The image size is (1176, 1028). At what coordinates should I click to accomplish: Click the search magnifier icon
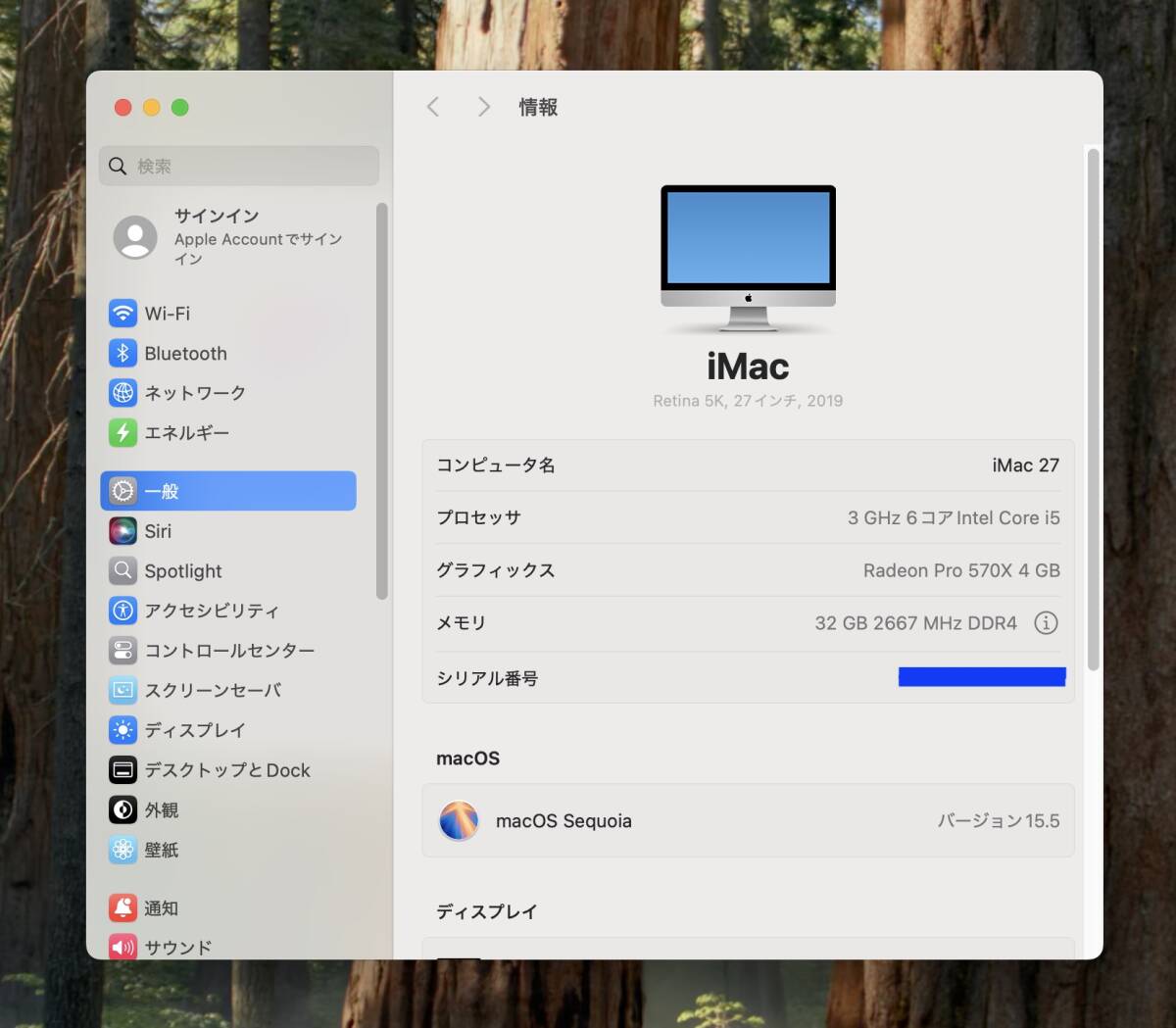coord(118,167)
